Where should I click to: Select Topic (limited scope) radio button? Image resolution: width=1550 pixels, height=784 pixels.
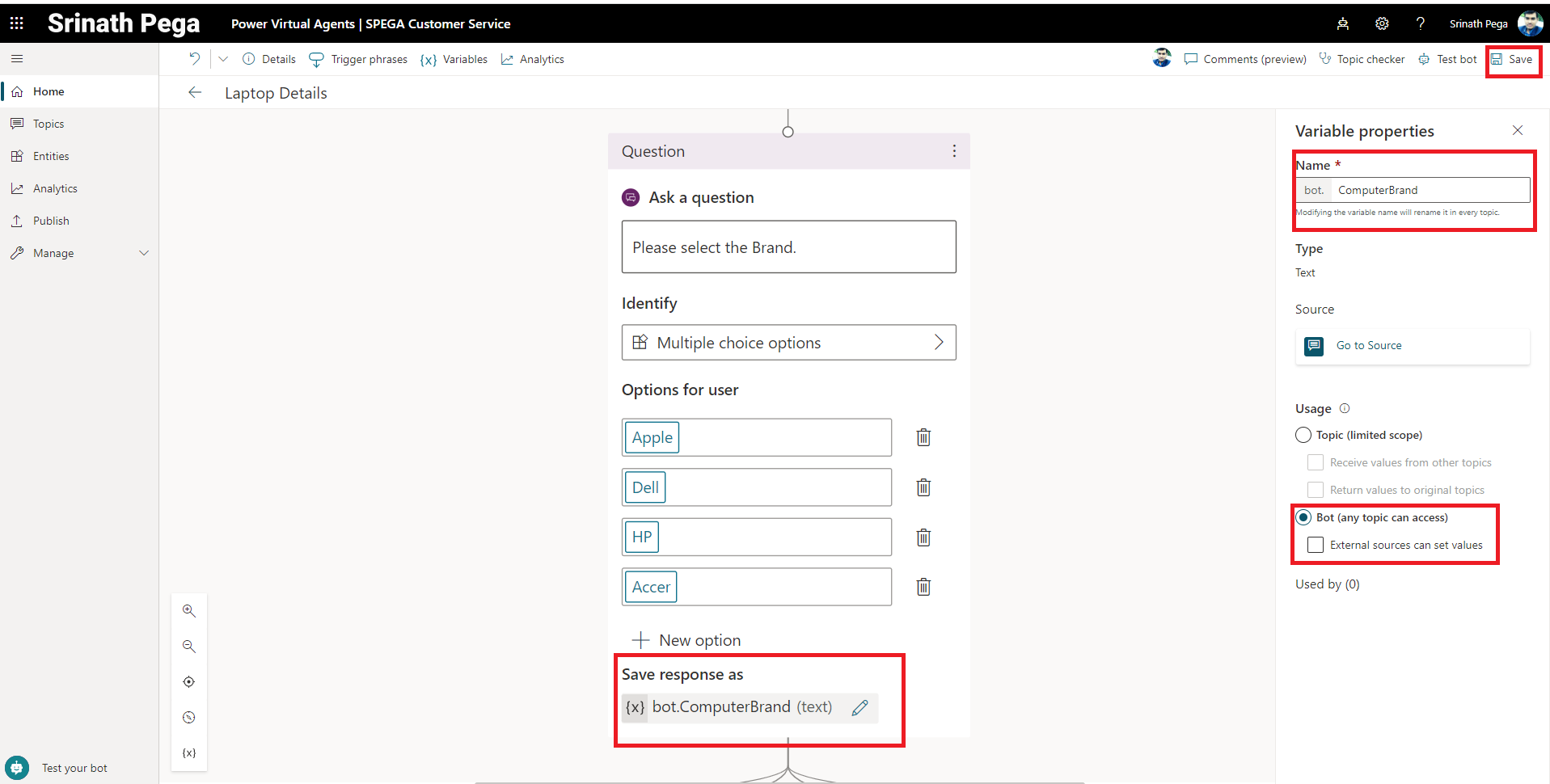pyautogui.click(x=1303, y=435)
